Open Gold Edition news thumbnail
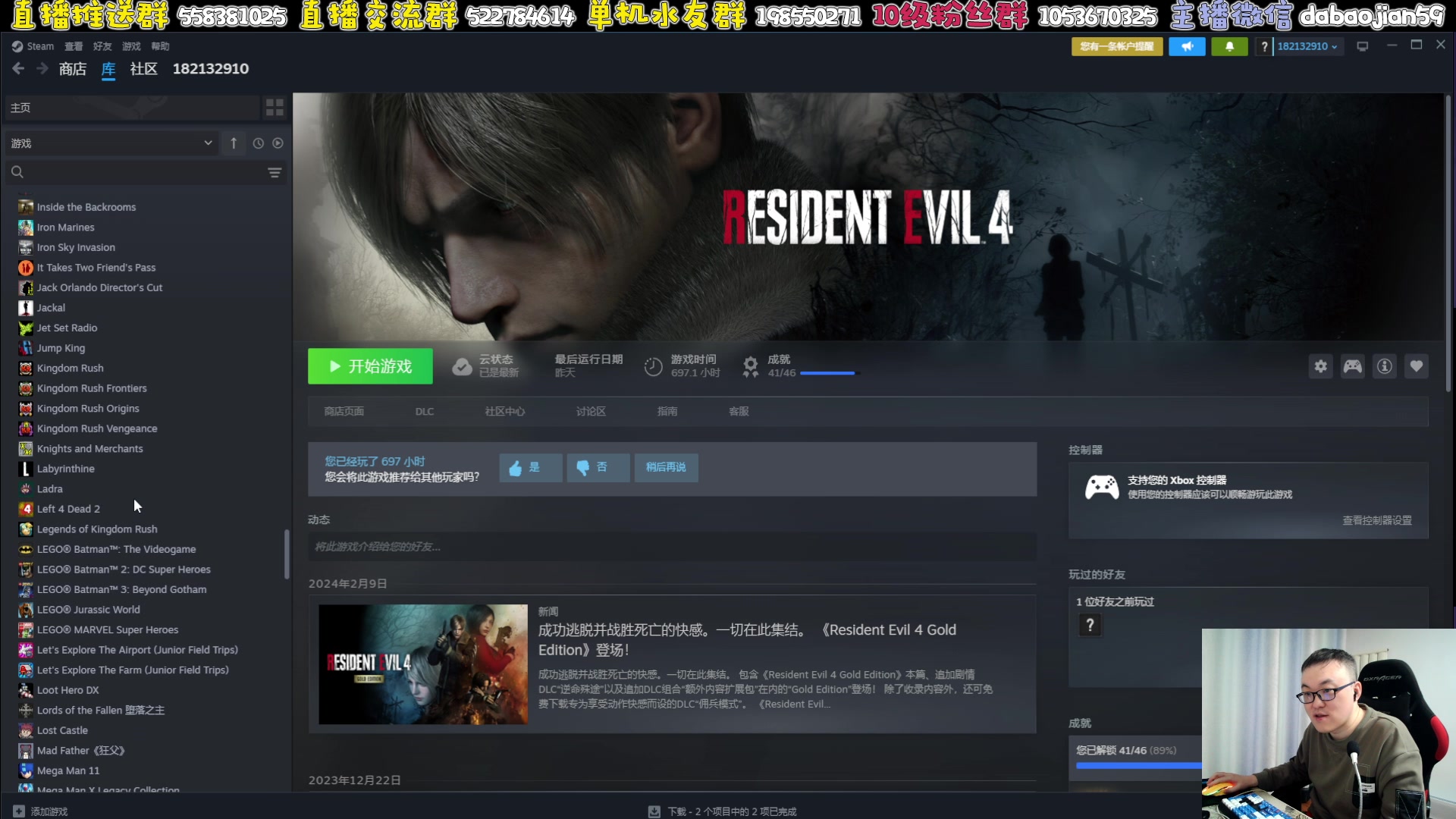Image resolution: width=1456 pixels, height=819 pixels. tap(423, 664)
